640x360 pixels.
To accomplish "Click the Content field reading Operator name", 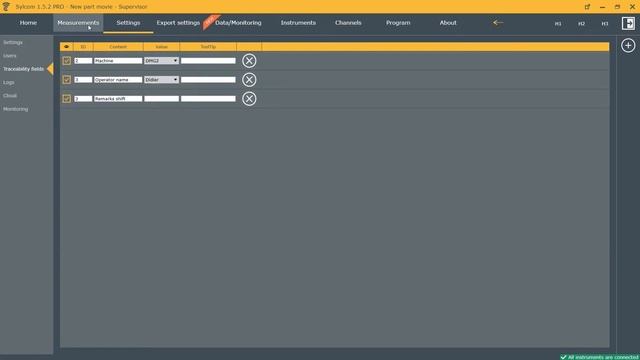I will [118, 80].
